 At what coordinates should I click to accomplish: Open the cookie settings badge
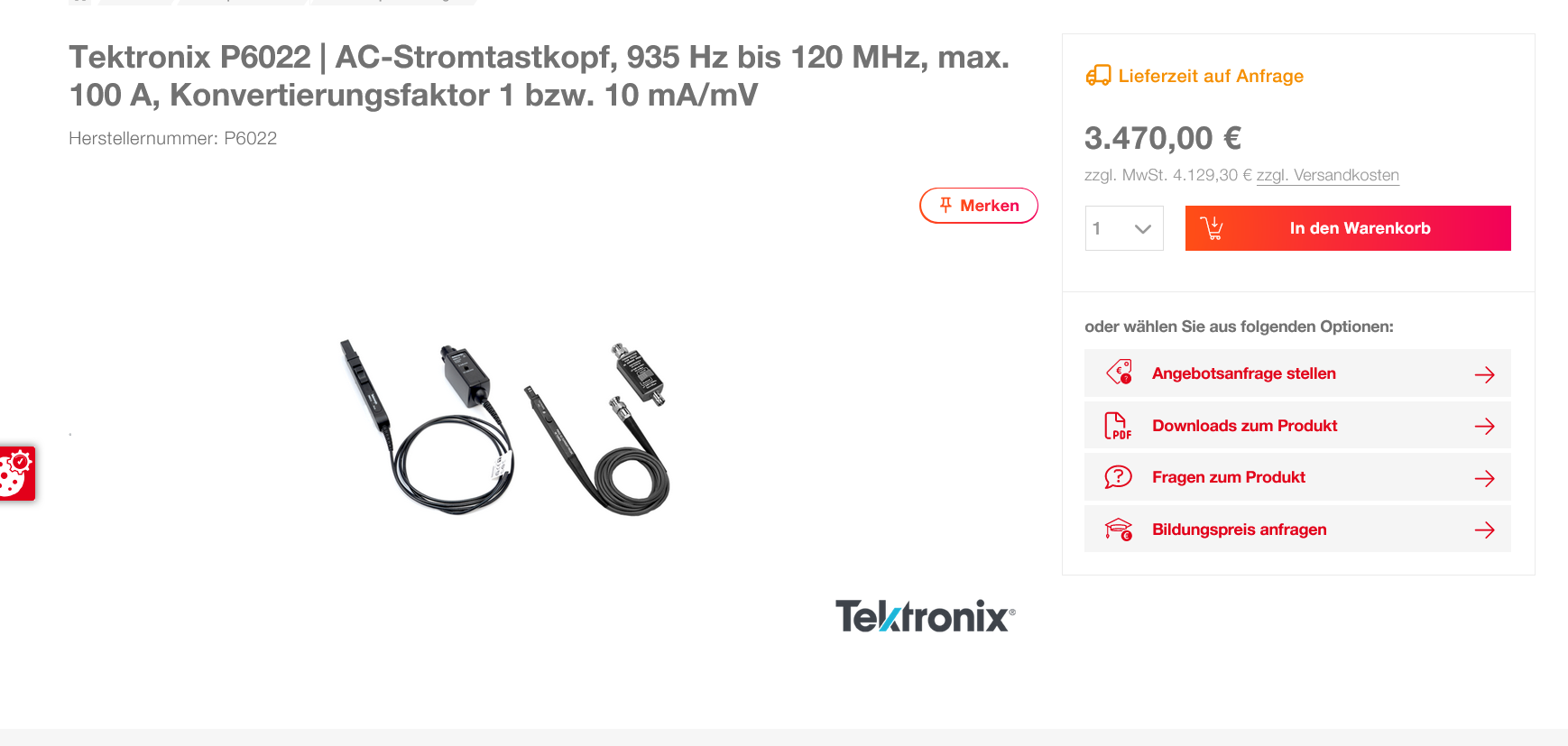tap(16, 473)
